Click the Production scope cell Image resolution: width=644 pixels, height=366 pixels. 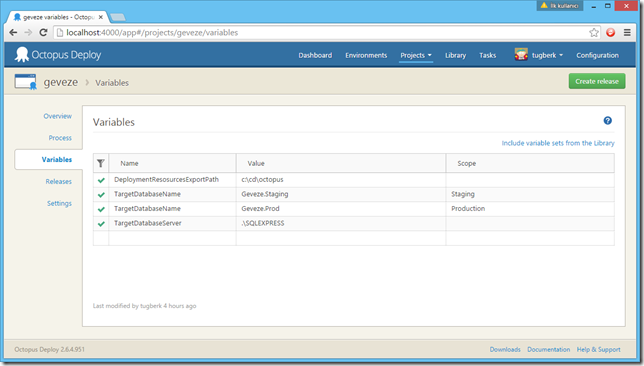(x=530, y=209)
